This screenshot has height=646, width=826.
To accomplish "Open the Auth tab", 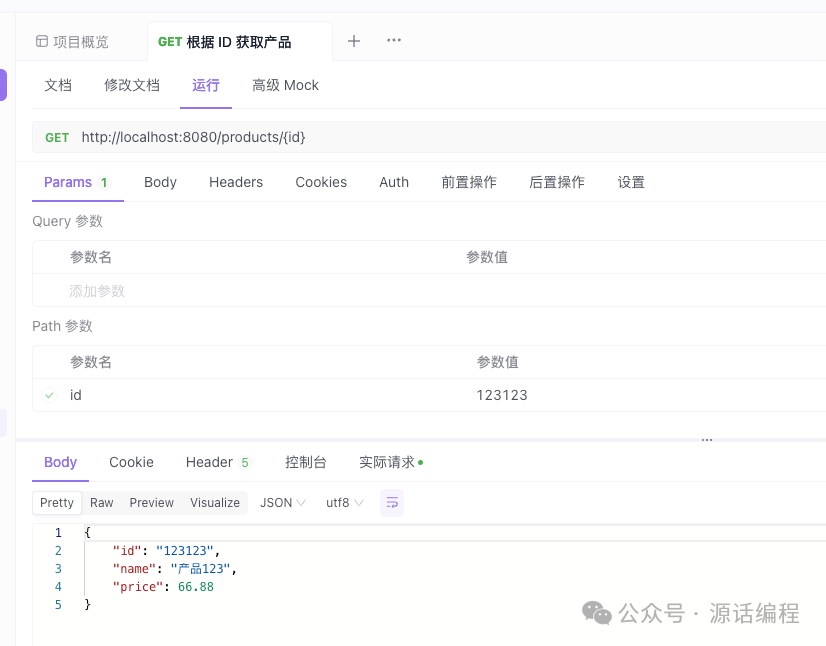I will click(394, 182).
